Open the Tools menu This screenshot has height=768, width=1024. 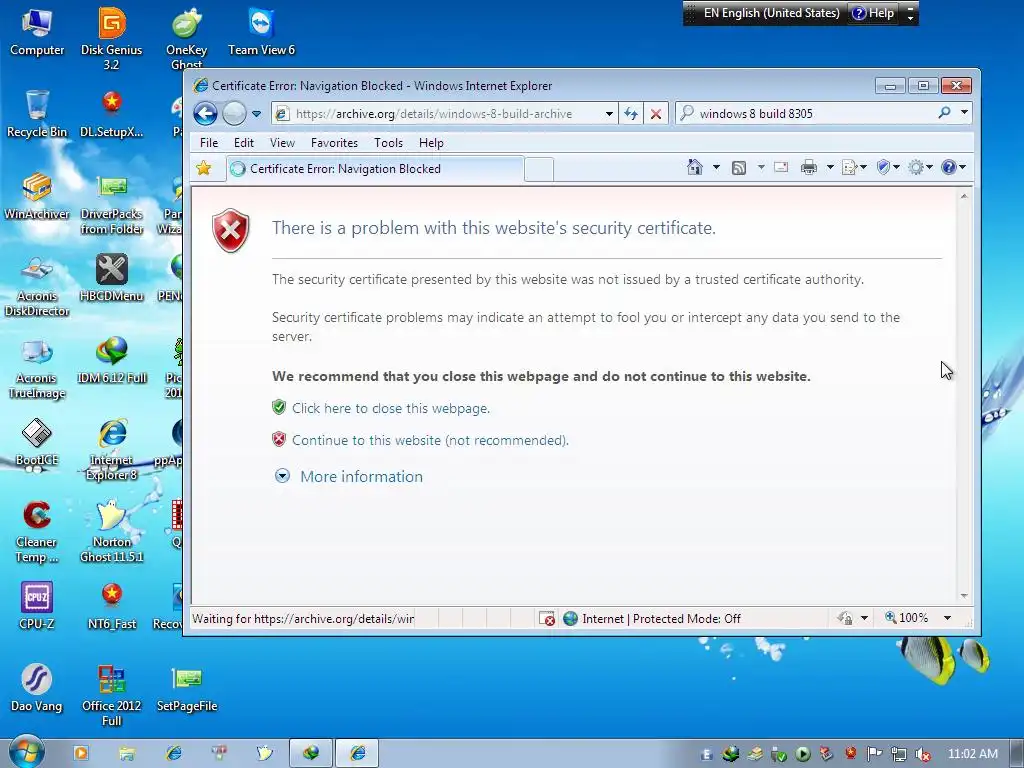coord(388,142)
